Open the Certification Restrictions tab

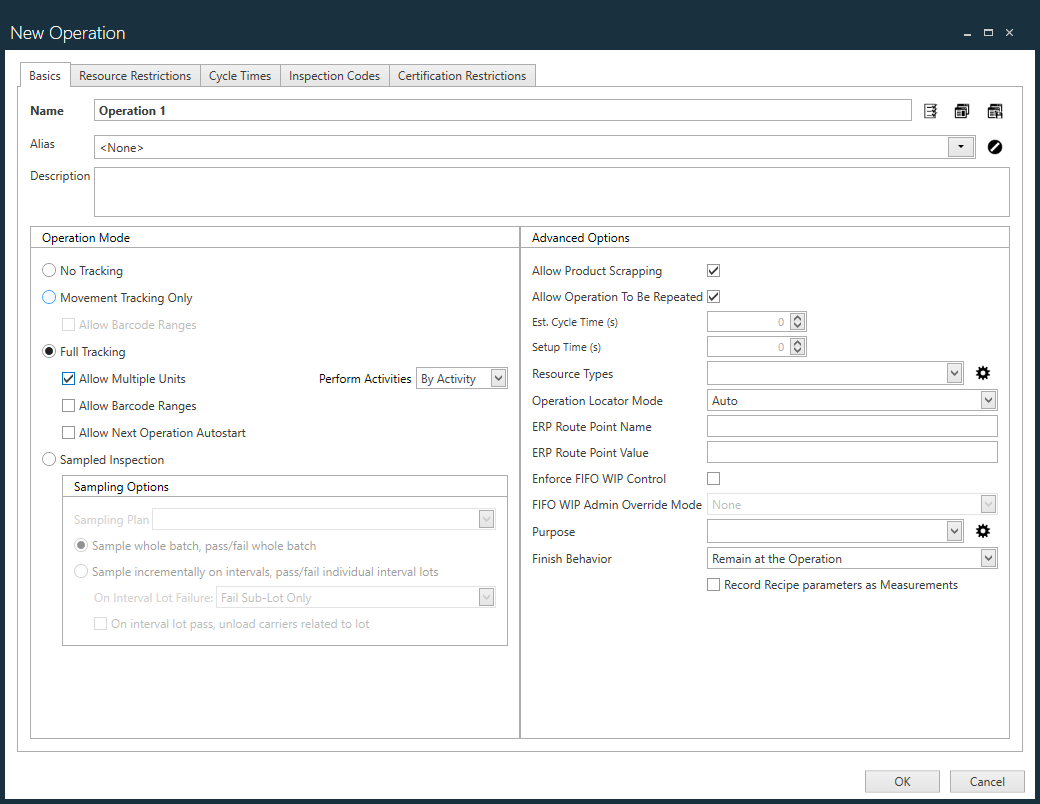click(x=462, y=75)
